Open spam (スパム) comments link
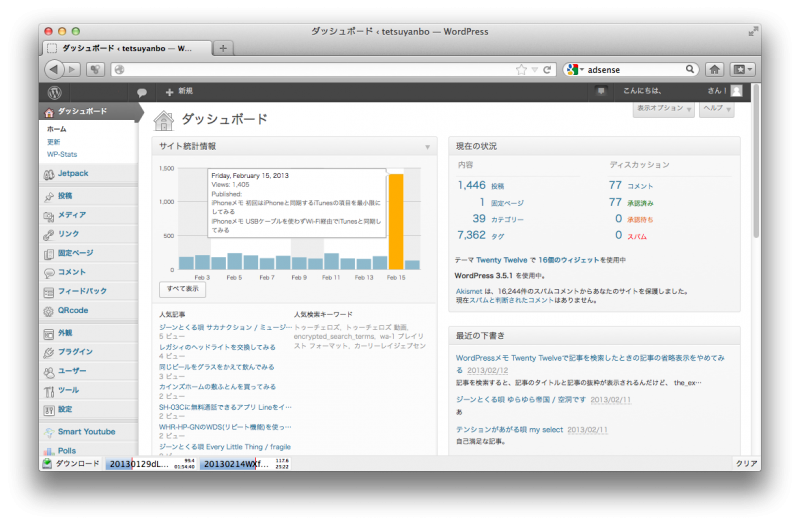This screenshot has height=525, width=800. pyautogui.click(x=637, y=237)
